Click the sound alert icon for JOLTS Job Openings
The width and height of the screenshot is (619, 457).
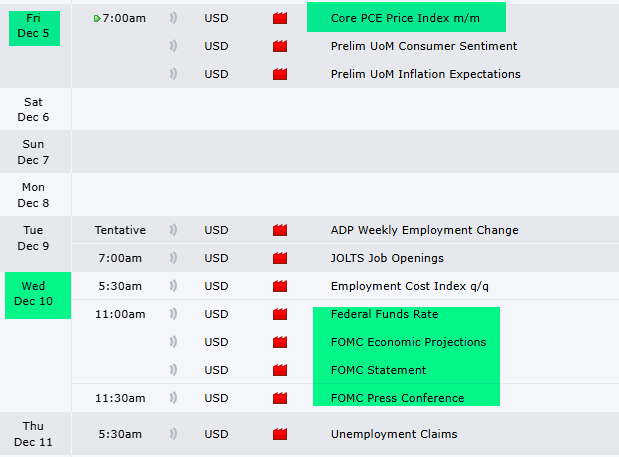pyautogui.click(x=173, y=258)
